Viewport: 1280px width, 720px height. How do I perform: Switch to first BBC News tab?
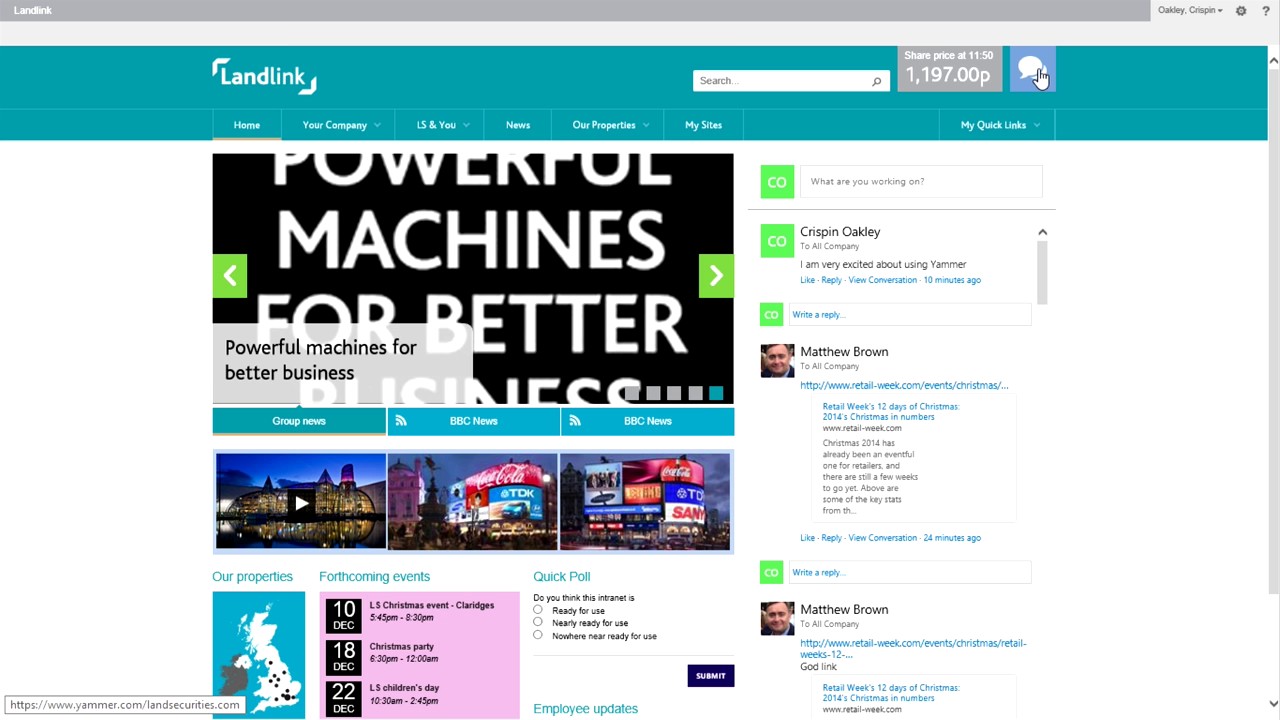(x=473, y=421)
